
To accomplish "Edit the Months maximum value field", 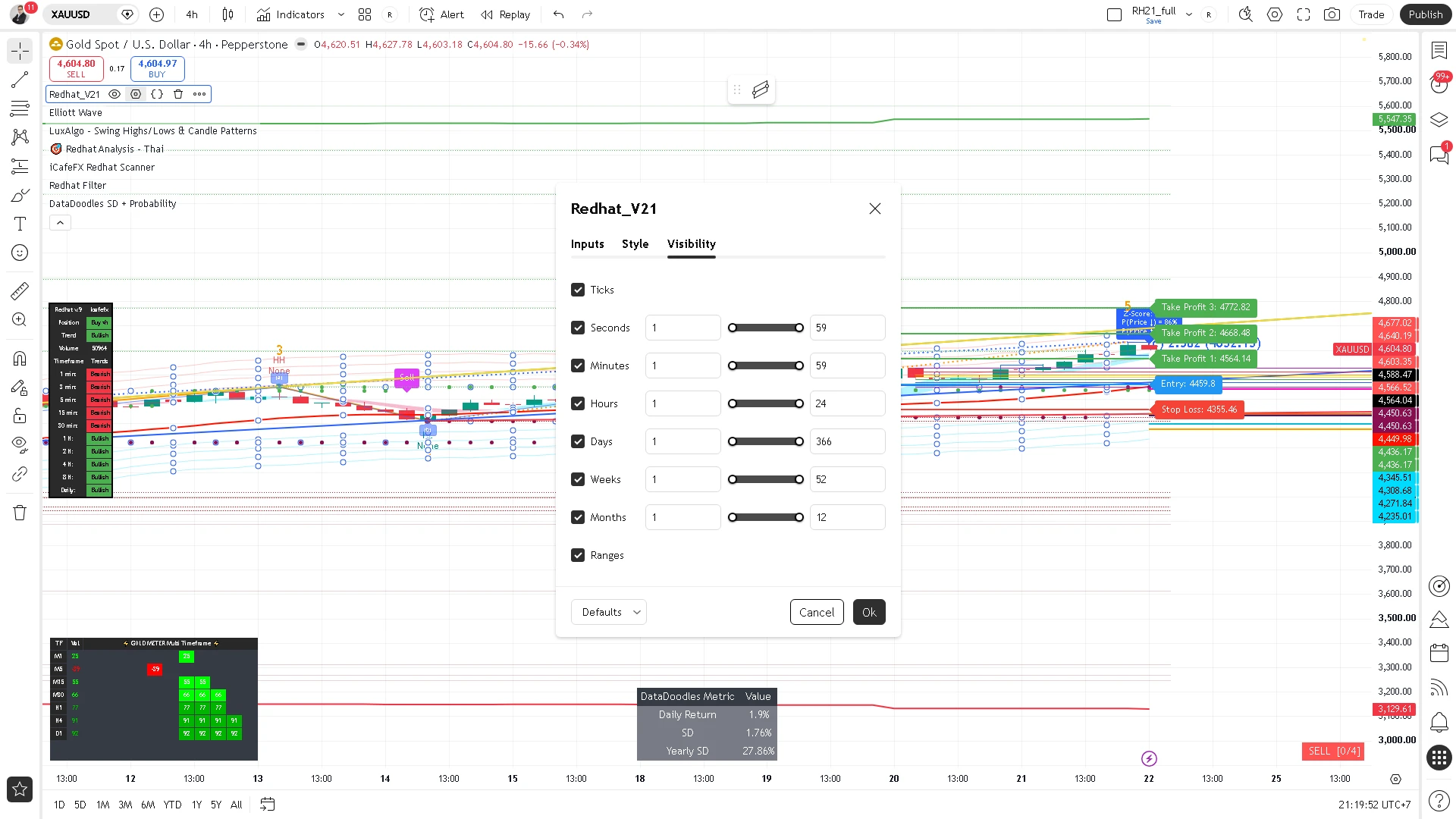I will pyautogui.click(x=847, y=517).
